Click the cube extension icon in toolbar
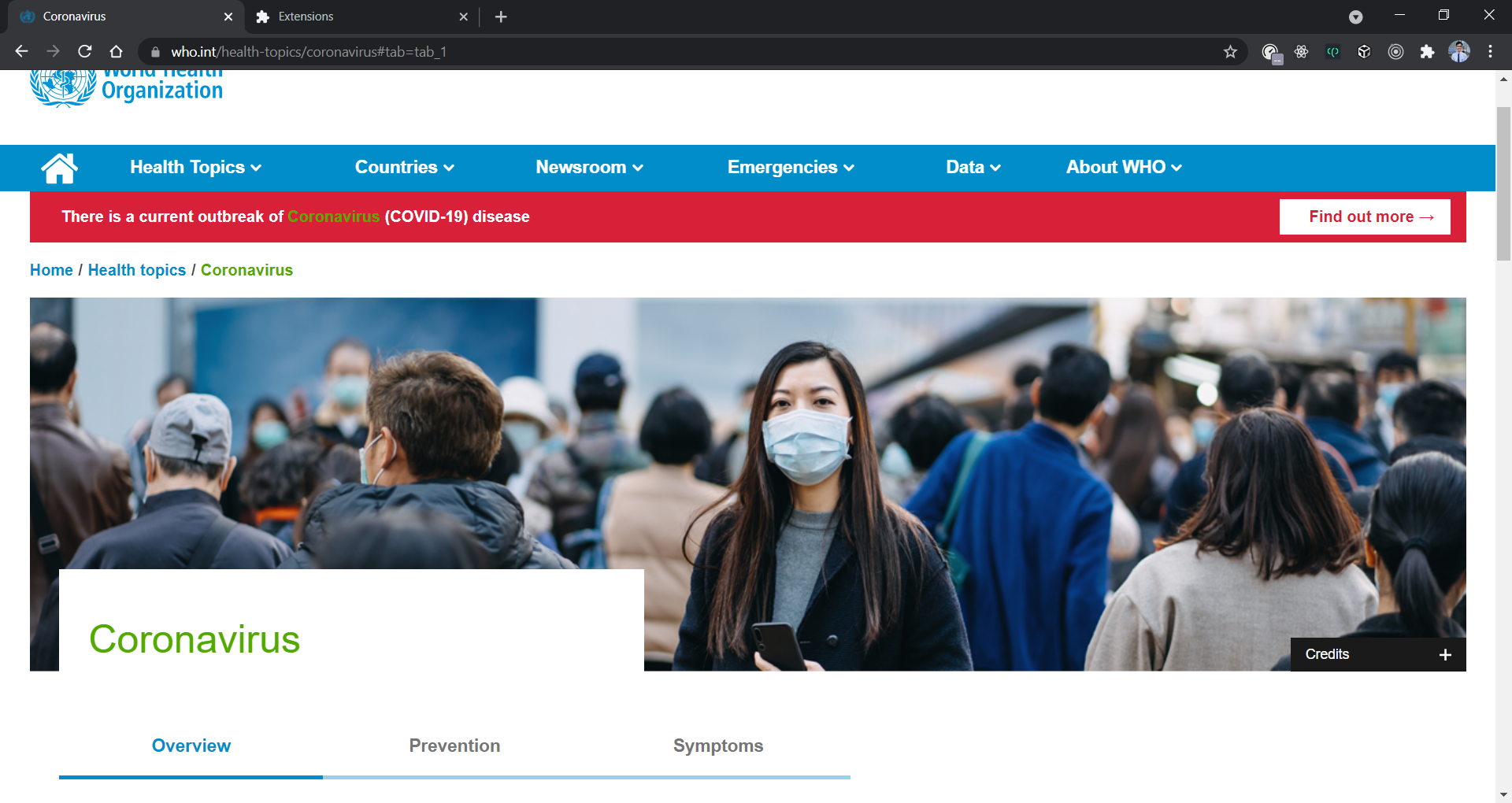 (1364, 52)
